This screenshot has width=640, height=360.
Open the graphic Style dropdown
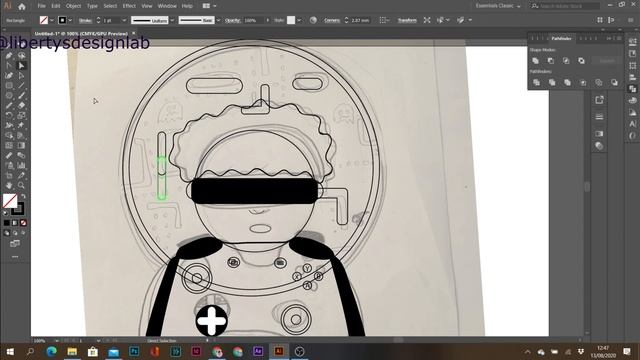pos(299,20)
